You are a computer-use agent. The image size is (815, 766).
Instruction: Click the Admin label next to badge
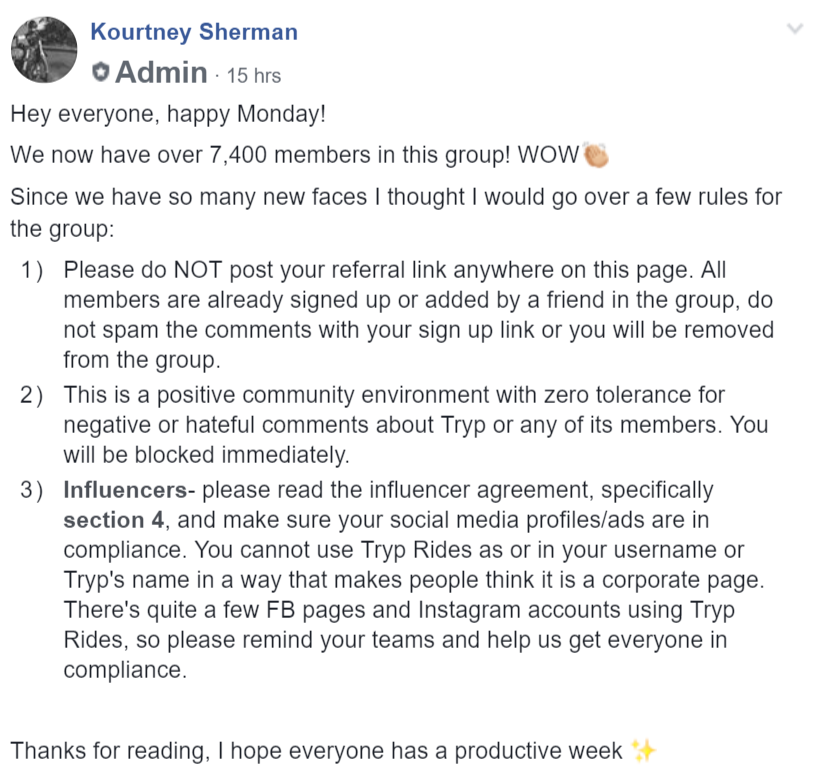pyautogui.click(x=161, y=72)
